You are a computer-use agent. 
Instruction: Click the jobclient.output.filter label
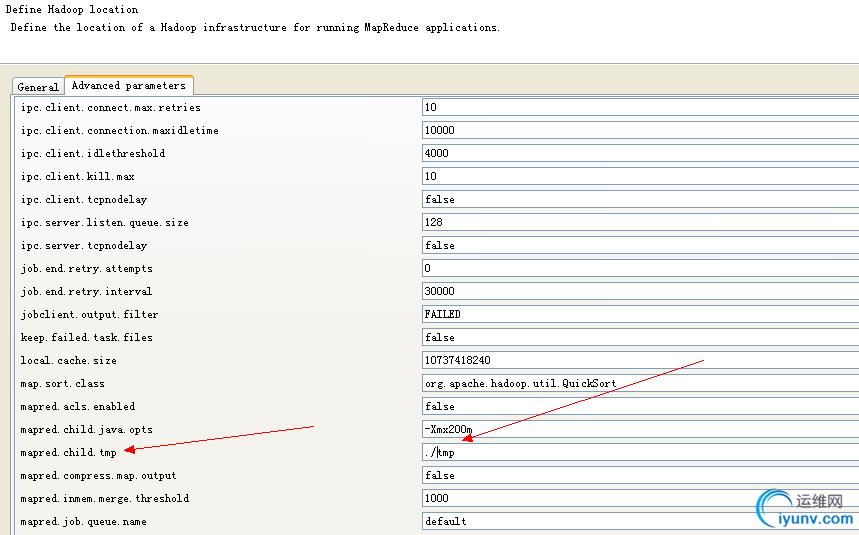tap(89, 315)
